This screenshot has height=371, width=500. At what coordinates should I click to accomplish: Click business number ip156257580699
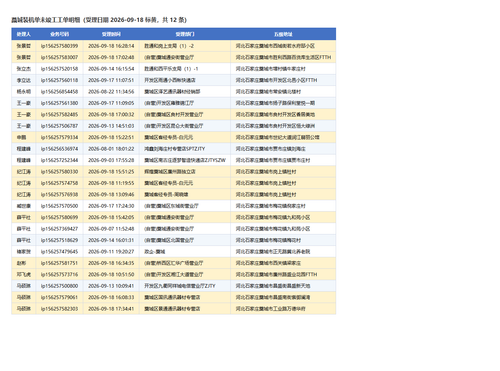point(59,217)
